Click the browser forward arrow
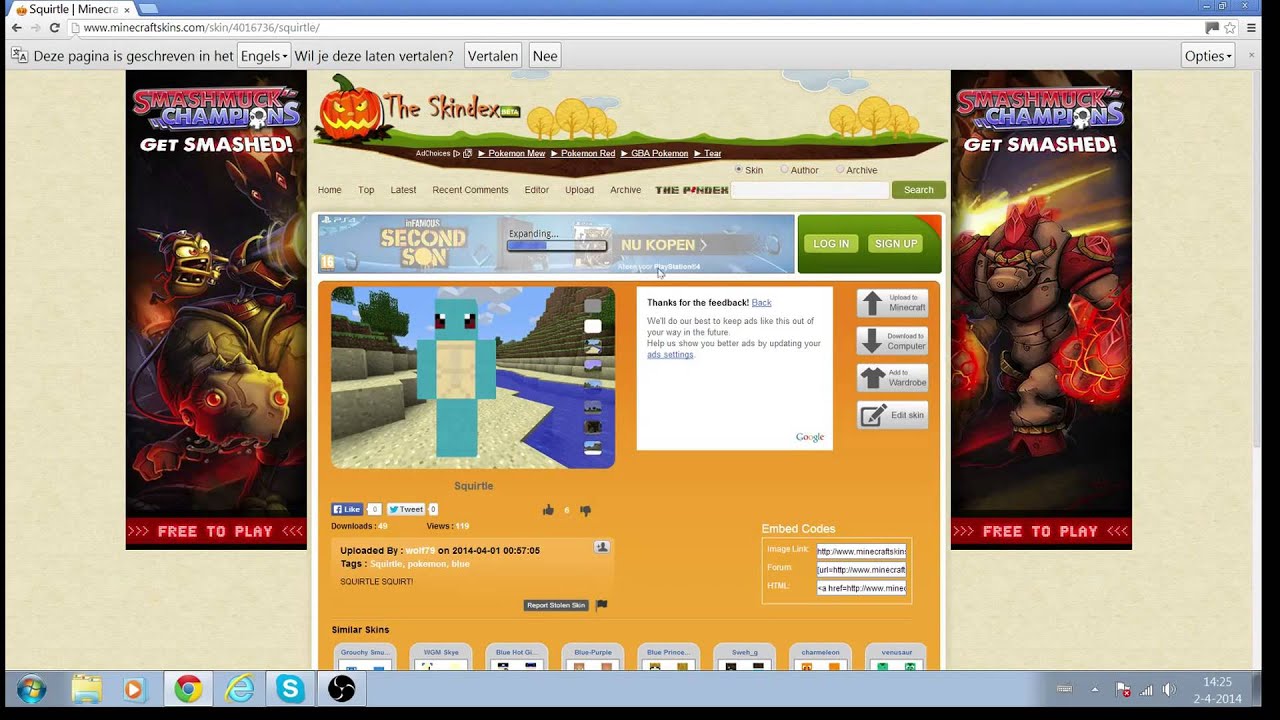The width and height of the screenshot is (1280, 720). (x=37, y=28)
